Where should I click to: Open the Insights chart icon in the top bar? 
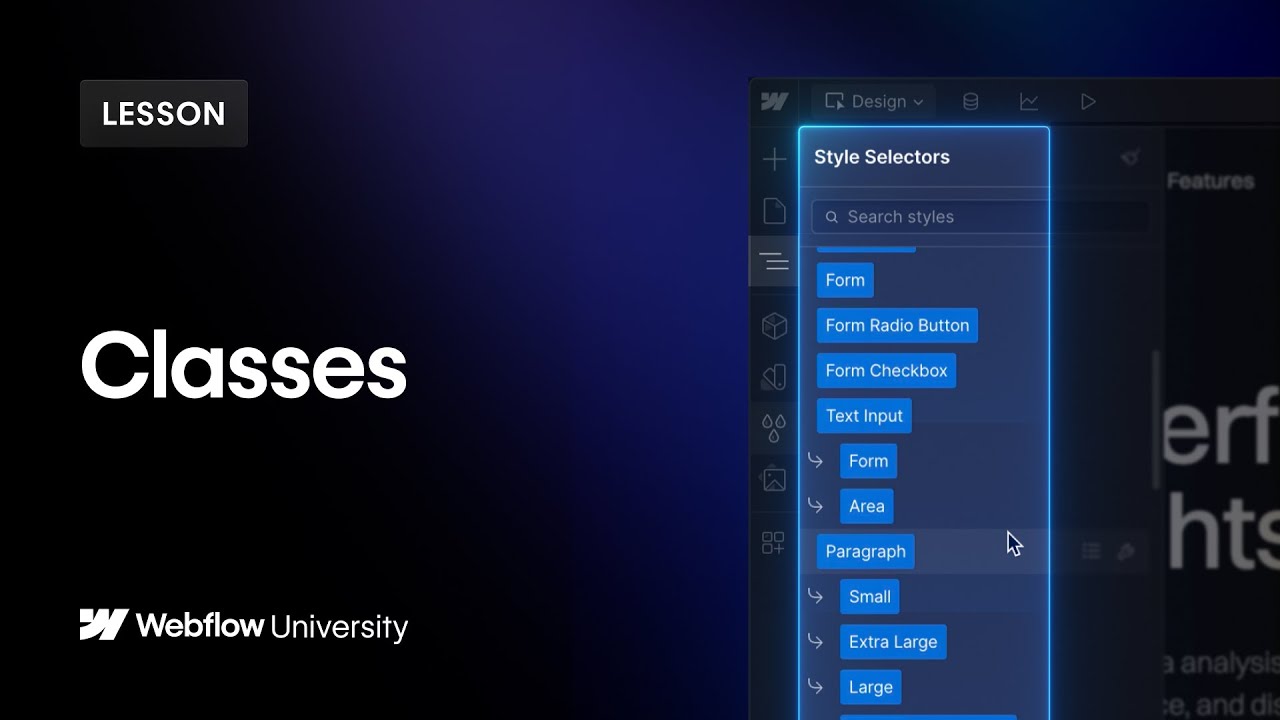tap(1028, 101)
